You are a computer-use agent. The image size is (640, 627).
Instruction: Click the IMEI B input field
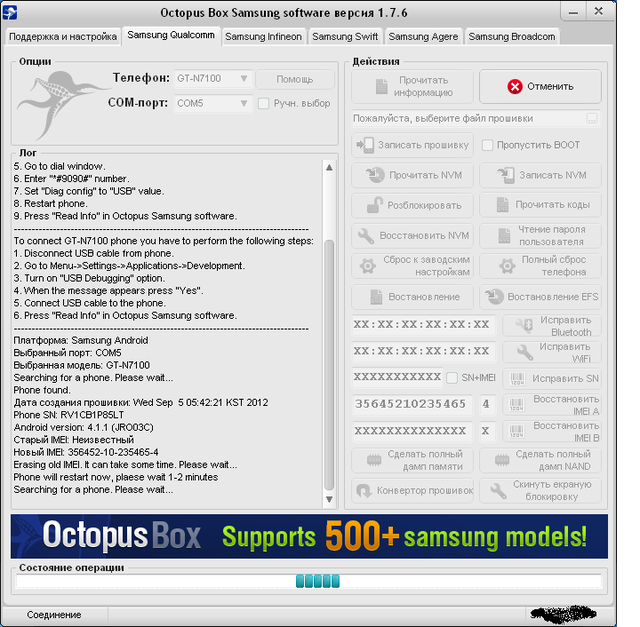pyautogui.click(x=412, y=431)
